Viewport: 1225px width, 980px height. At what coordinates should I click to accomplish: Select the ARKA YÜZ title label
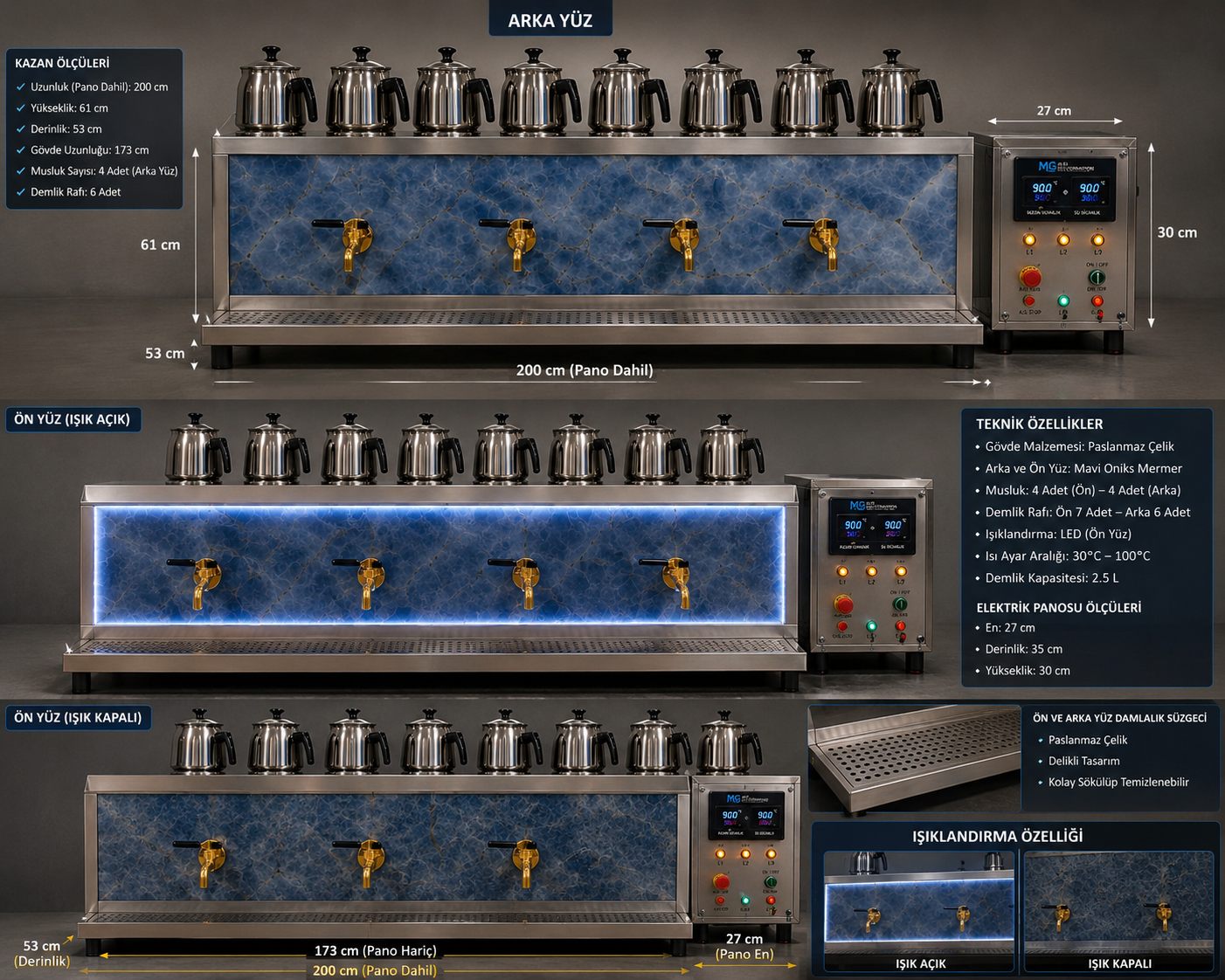[550, 20]
